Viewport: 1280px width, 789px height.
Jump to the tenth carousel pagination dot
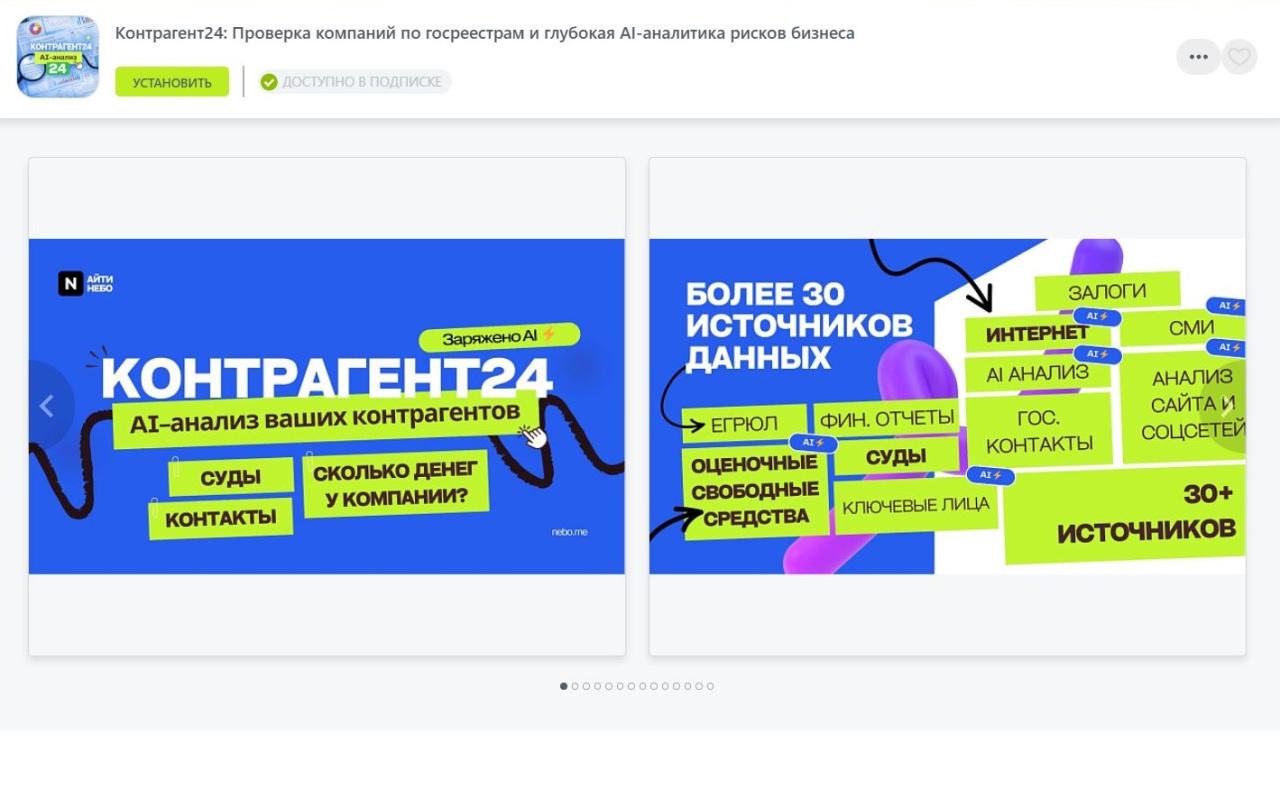[x=665, y=686]
